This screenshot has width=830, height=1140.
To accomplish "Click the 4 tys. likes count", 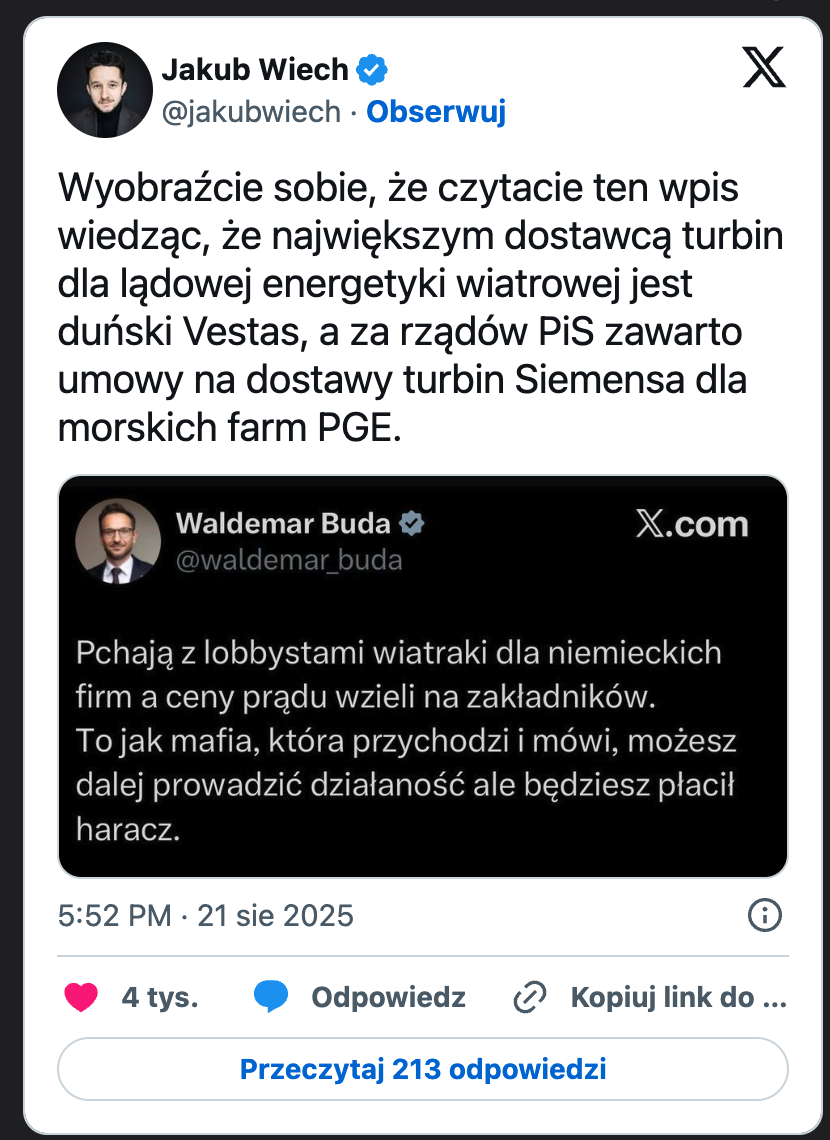I will [x=160, y=997].
